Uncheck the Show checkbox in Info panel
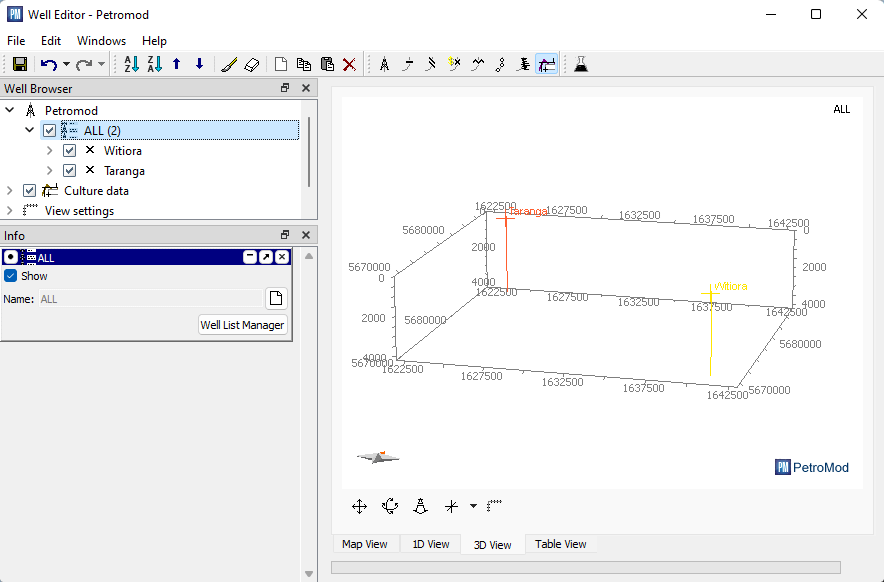This screenshot has width=884, height=582. tap(11, 276)
